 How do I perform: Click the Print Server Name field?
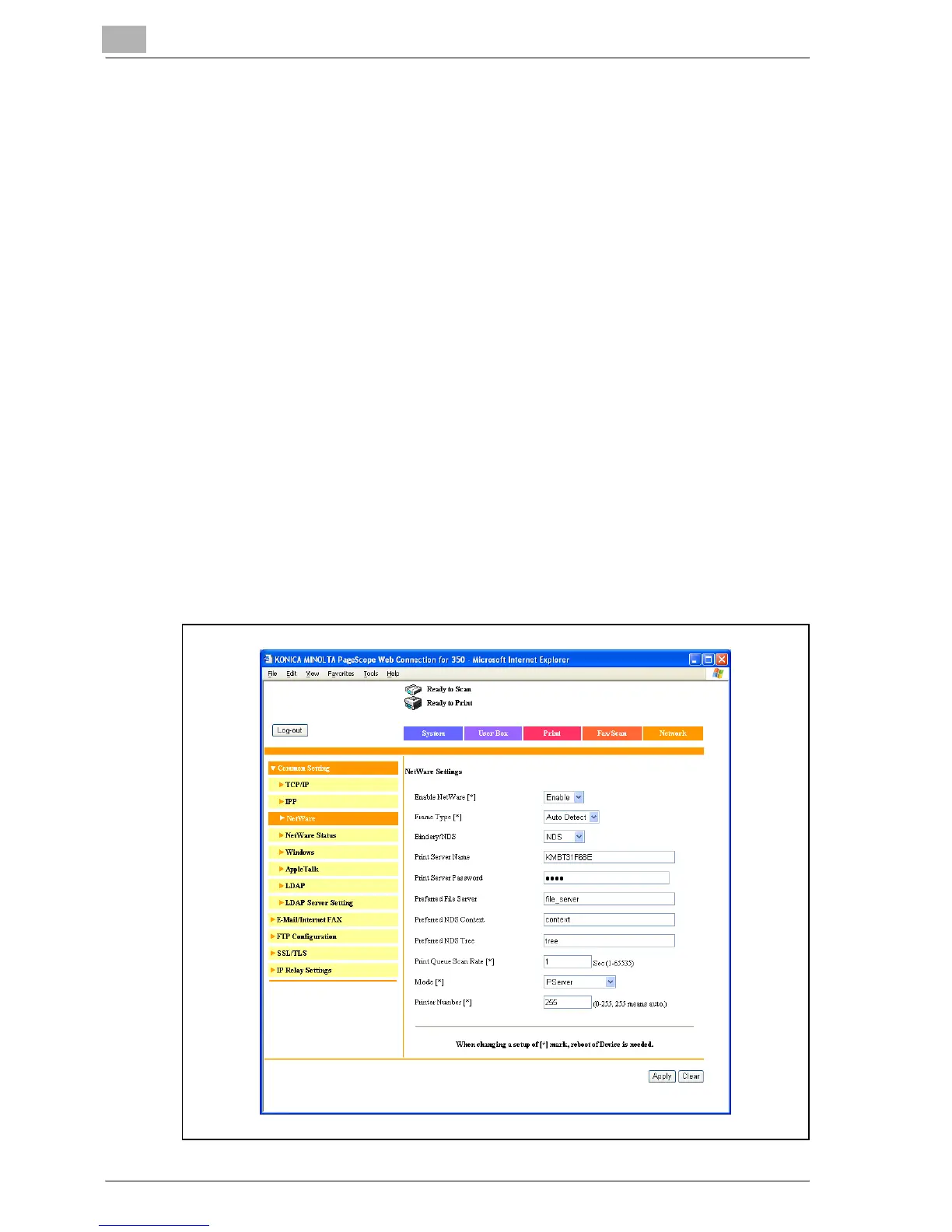coord(609,857)
